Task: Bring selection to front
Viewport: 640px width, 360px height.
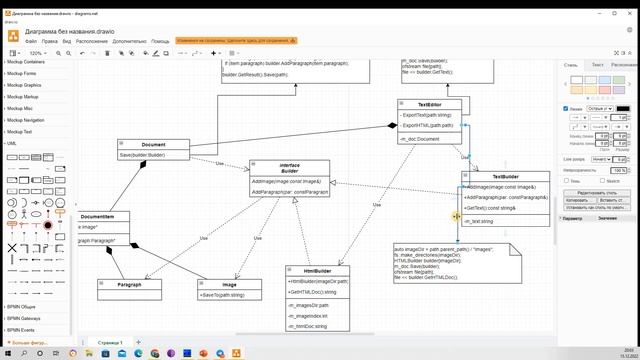Action: [121, 53]
